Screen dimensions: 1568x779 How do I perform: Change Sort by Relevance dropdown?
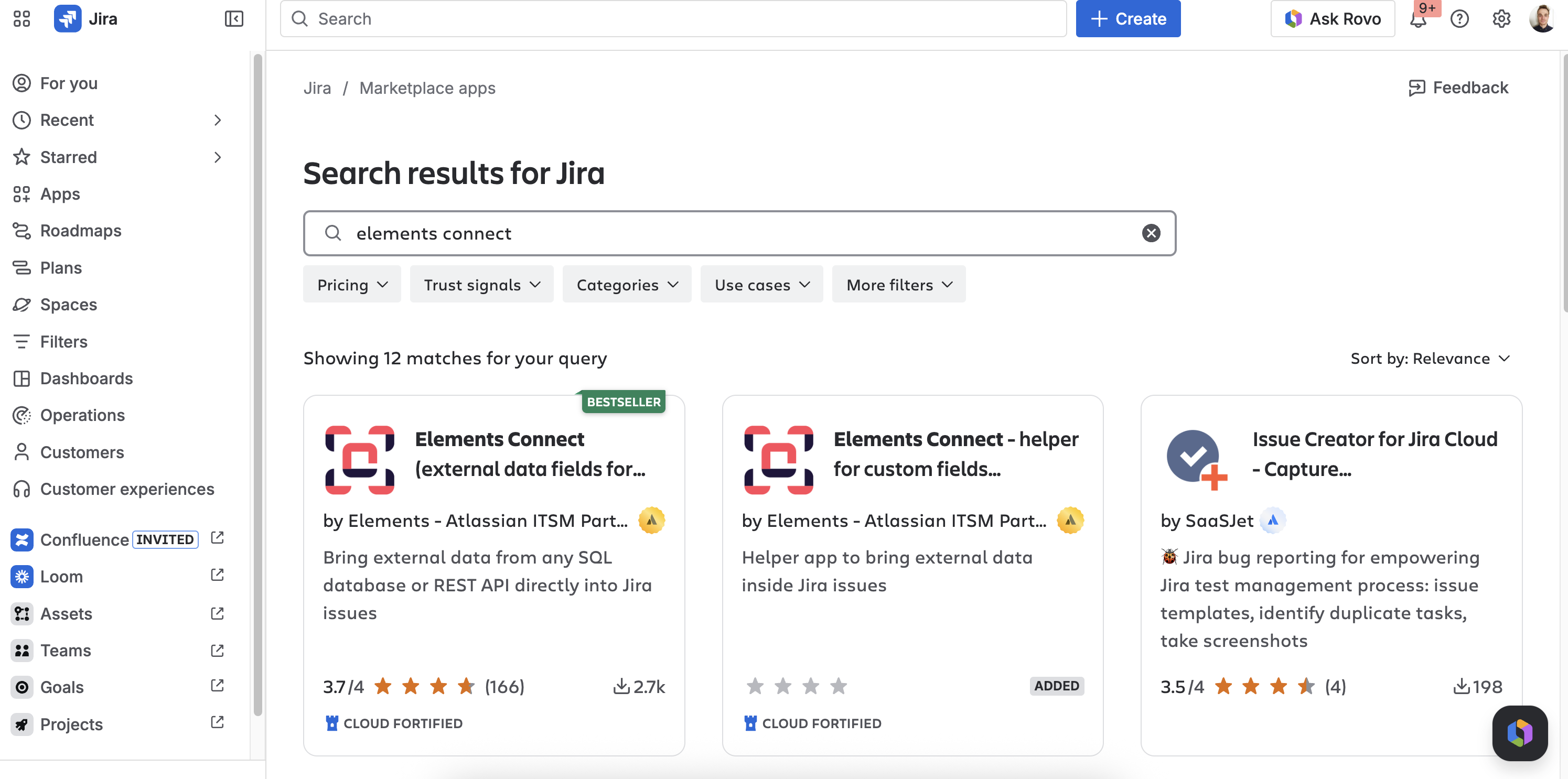pyautogui.click(x=1430, y=359)
